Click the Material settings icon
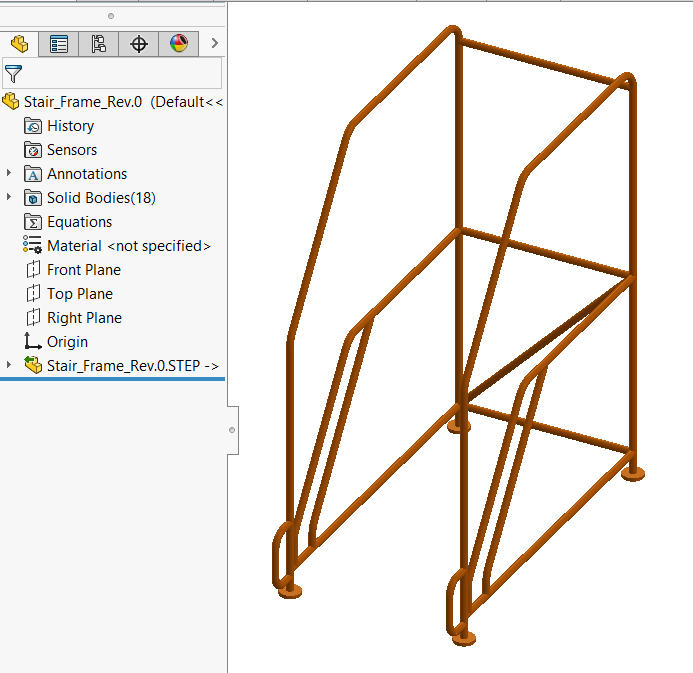 [32, 245]
